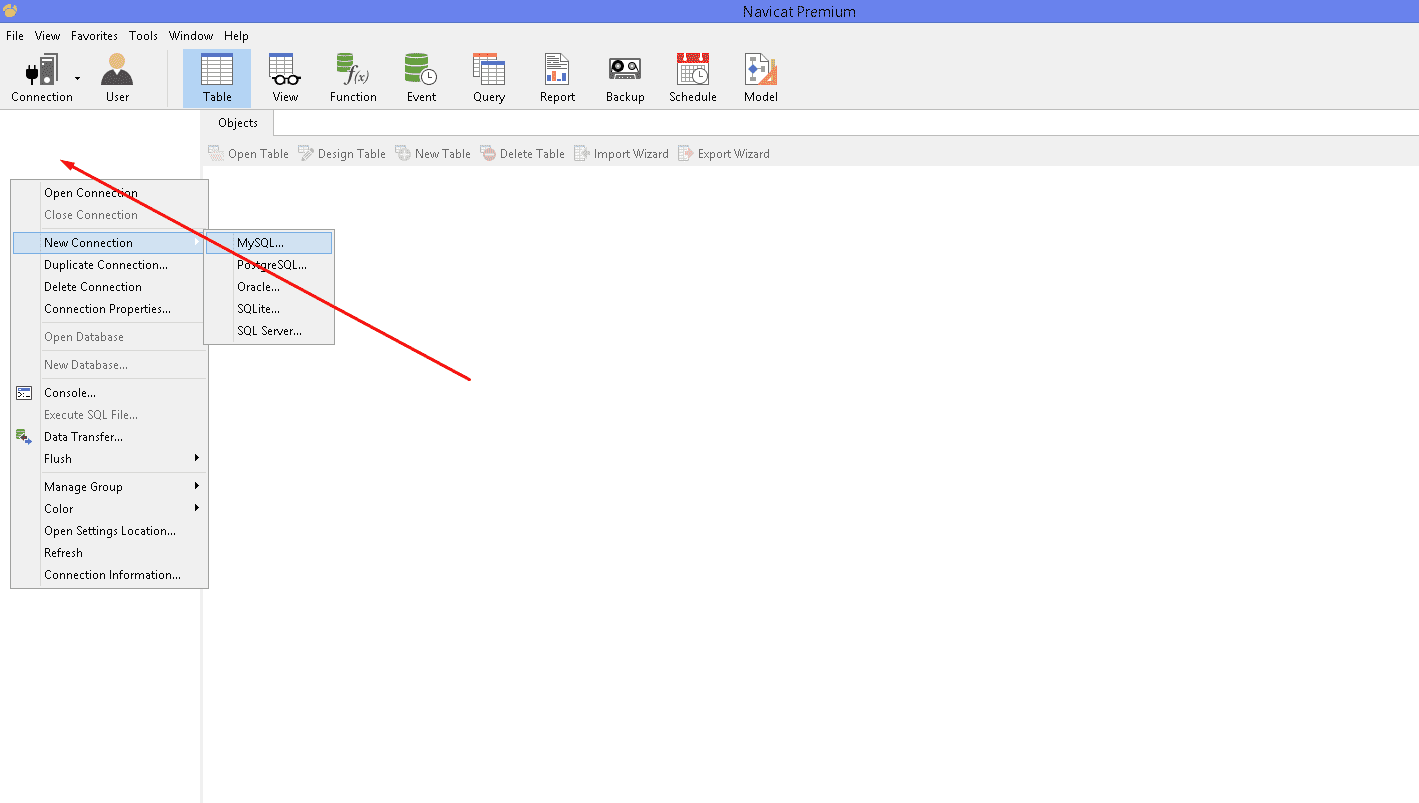The image size is (1419, 803).
Task: Open Console... from context menu
Action: 109,393
